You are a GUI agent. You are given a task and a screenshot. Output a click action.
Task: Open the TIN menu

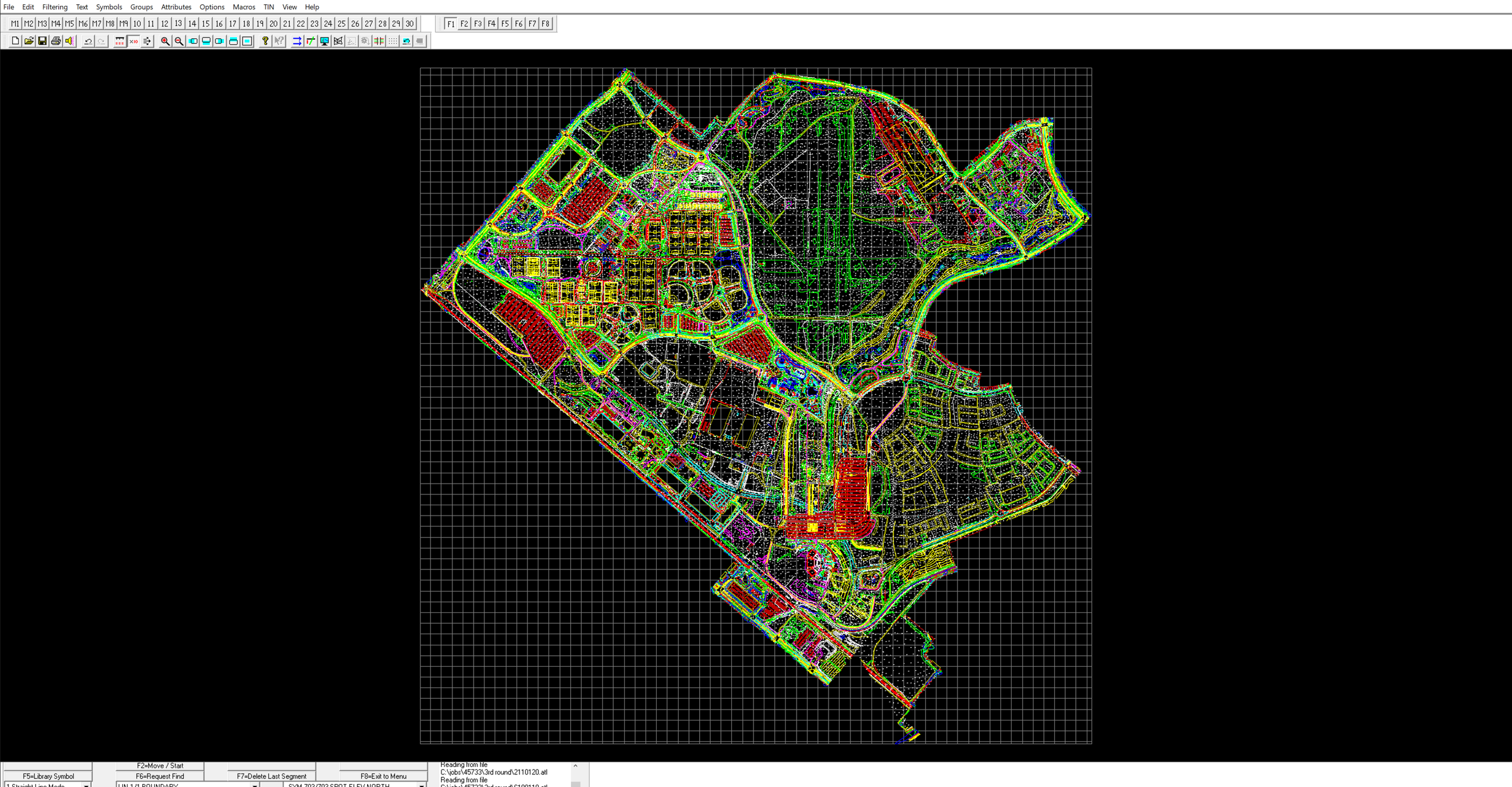(269, 7)
